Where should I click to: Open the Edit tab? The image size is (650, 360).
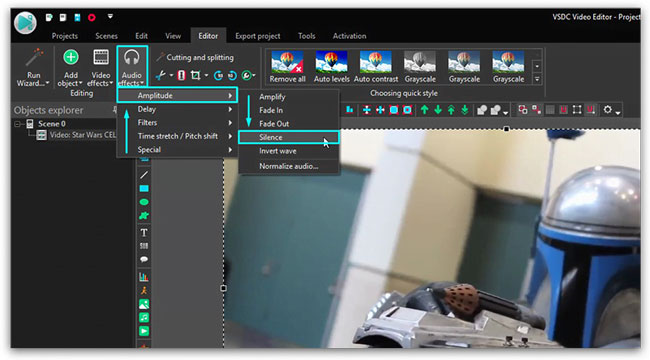pyautogui.click(x=141, y=36)
